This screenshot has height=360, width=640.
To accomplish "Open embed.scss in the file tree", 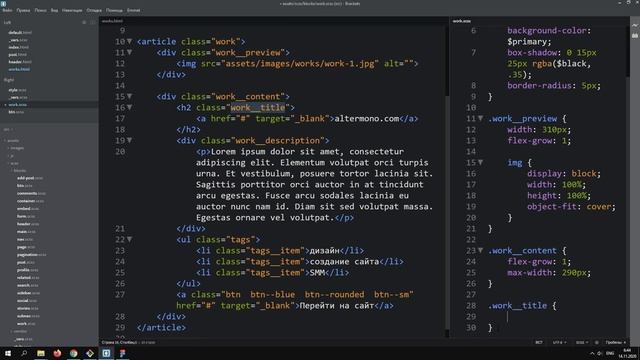I will point(27,209).
